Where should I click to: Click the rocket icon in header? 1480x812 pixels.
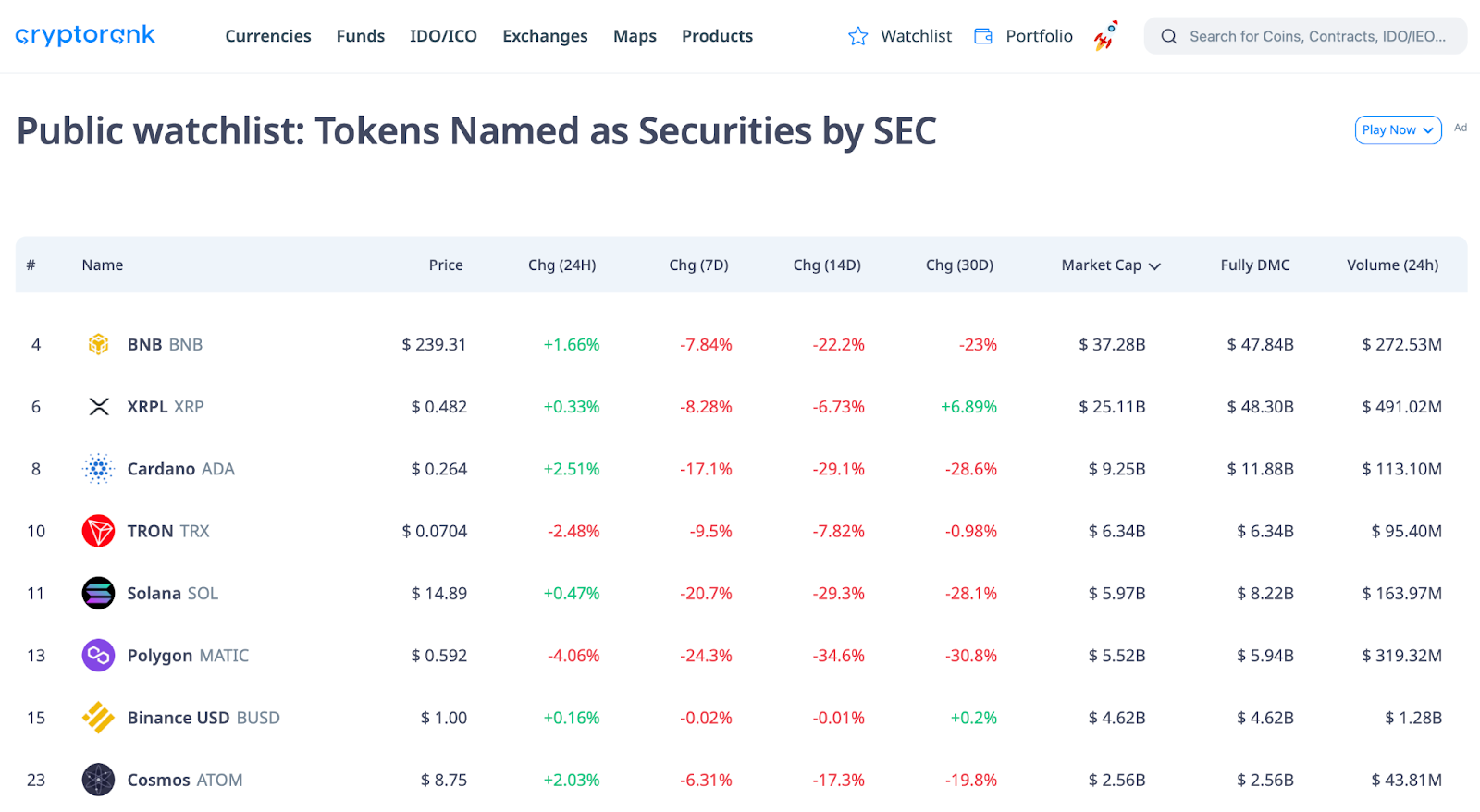(x=1105, y=36)
